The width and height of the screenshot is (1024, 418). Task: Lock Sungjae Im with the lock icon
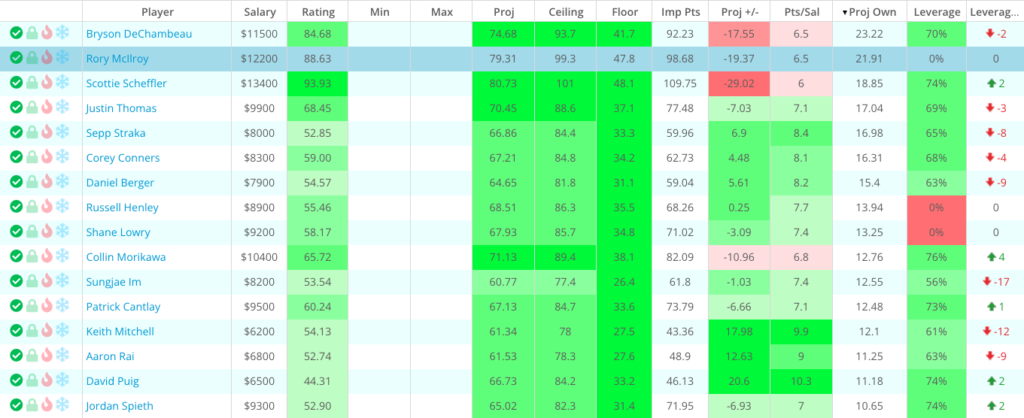32,281
